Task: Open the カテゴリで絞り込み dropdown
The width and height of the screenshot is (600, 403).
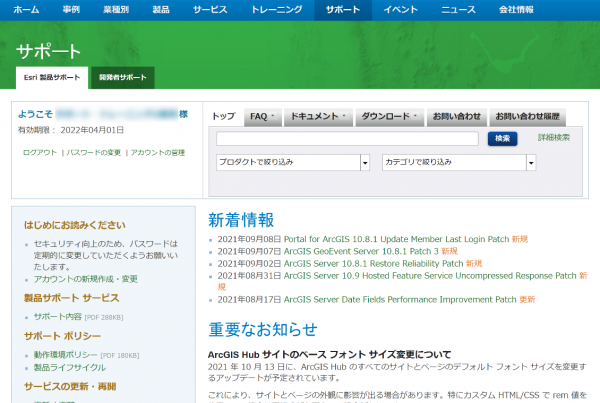Action: click(459, 162)
